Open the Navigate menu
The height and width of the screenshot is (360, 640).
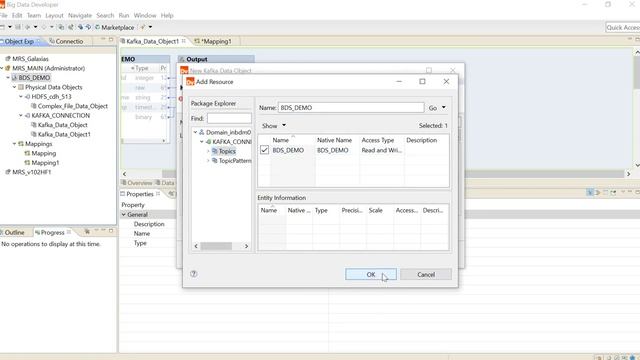[80, 15]
